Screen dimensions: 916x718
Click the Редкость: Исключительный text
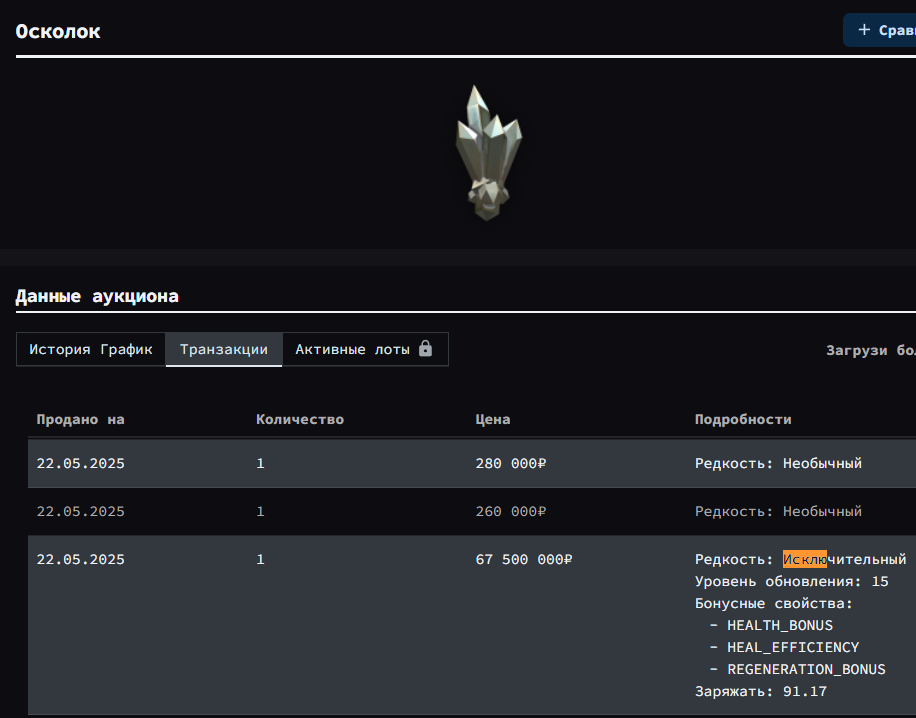click(x=800, y=560)
